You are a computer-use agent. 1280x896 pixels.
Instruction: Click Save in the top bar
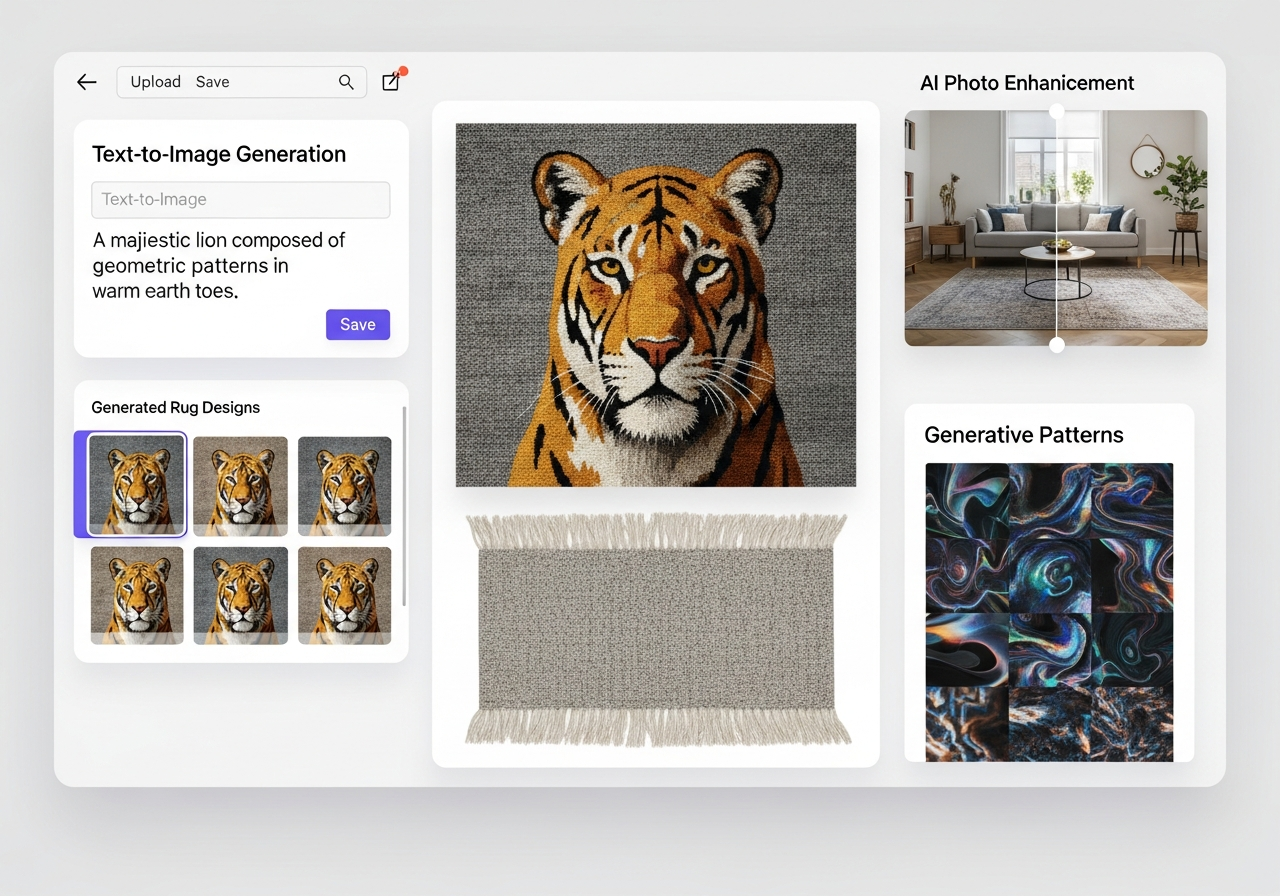[x=212, y=82]
